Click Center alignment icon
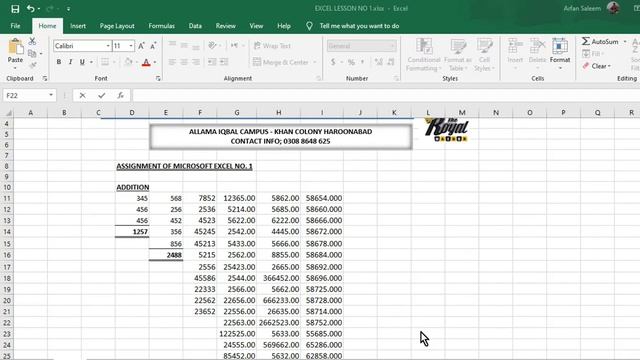The height and width of the screenshot is (360, 640). point(184,62)
